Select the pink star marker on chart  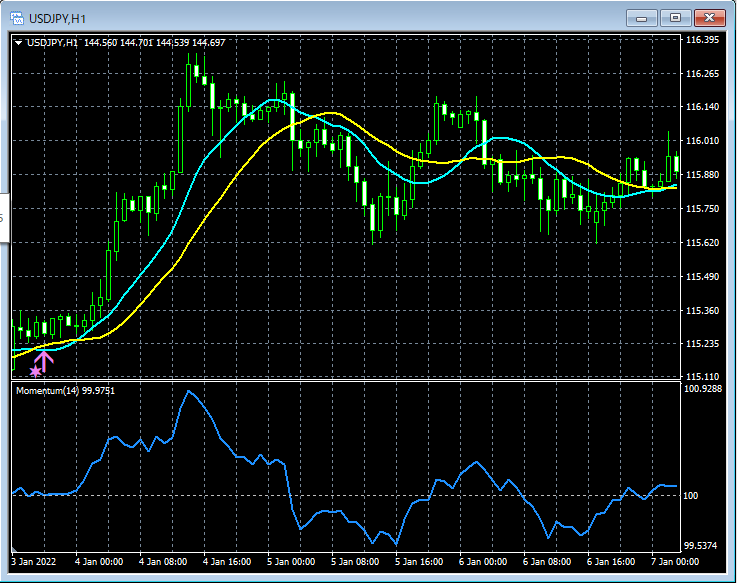point(35,372)
